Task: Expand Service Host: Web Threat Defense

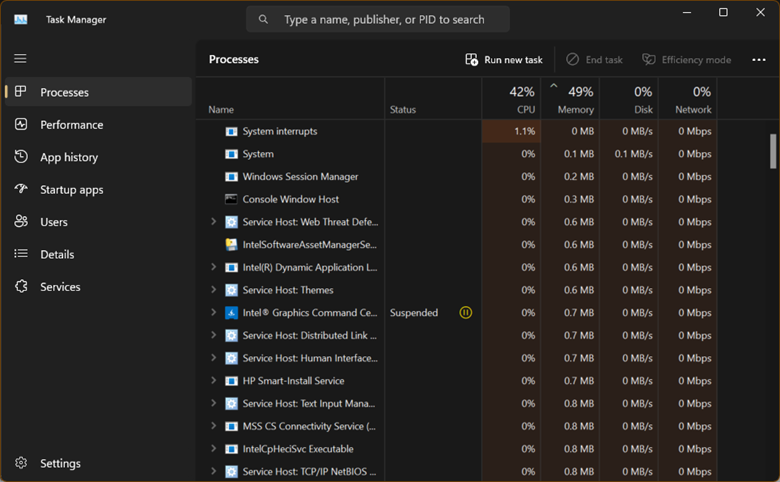Action: pos(213,221)
